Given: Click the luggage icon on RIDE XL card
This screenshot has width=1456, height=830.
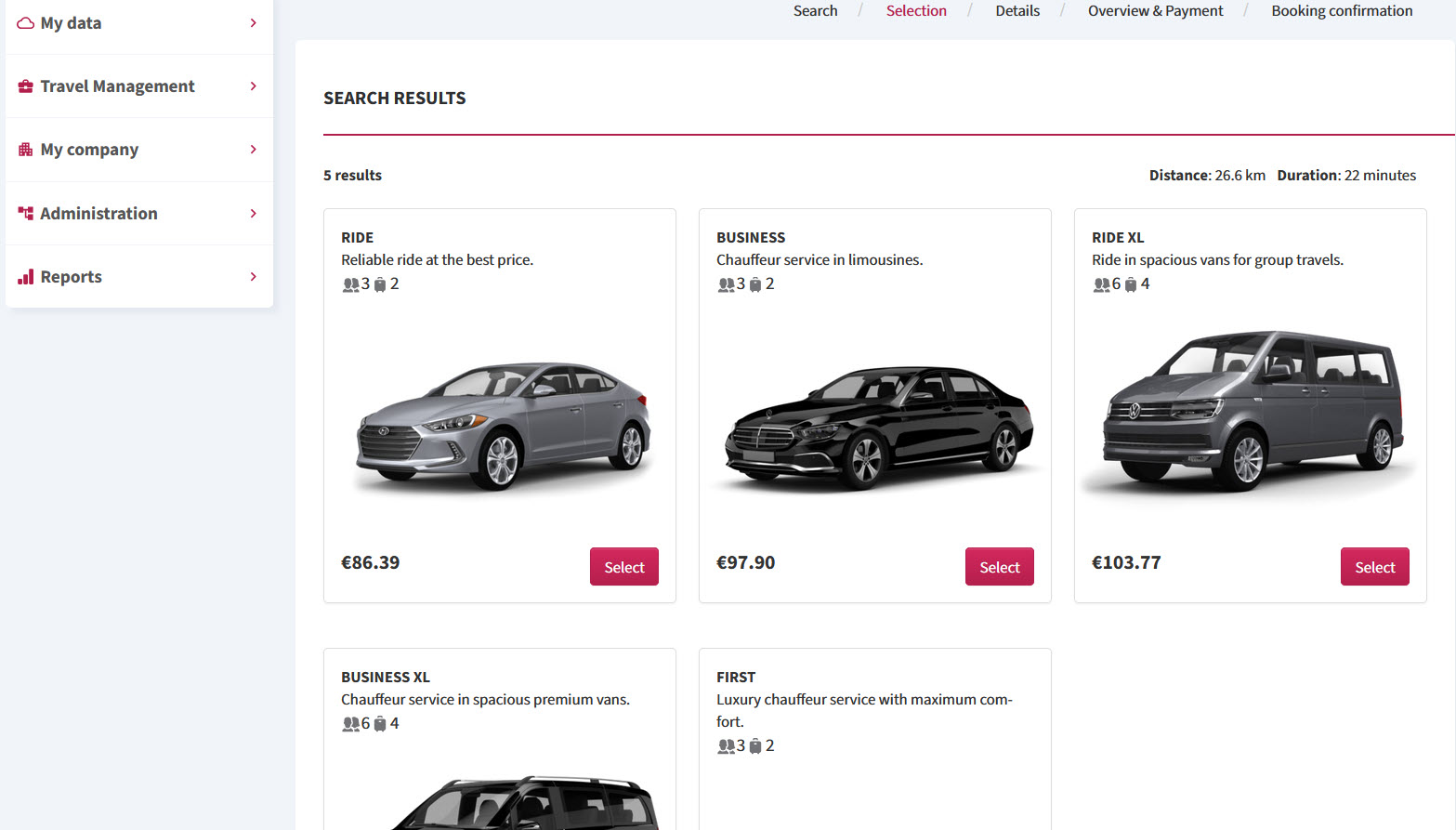Looking at the screenshot, I should tap(1131, 284).
